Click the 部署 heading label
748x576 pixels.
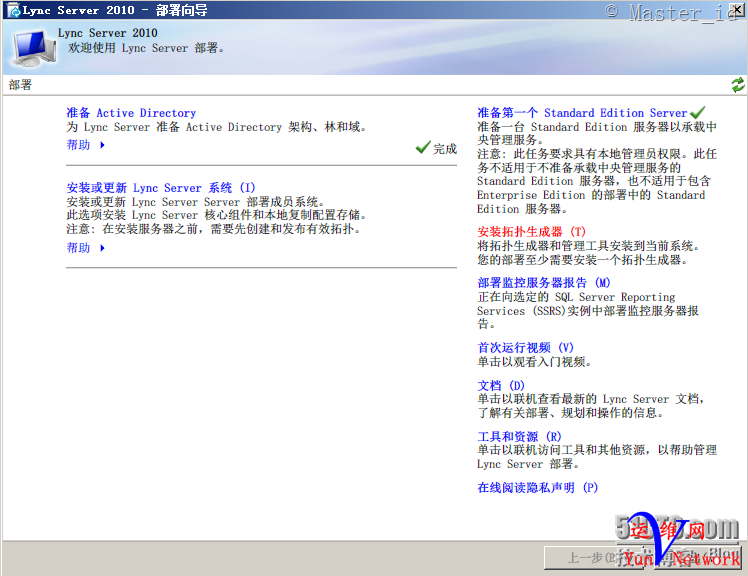[x=20, y=85]
